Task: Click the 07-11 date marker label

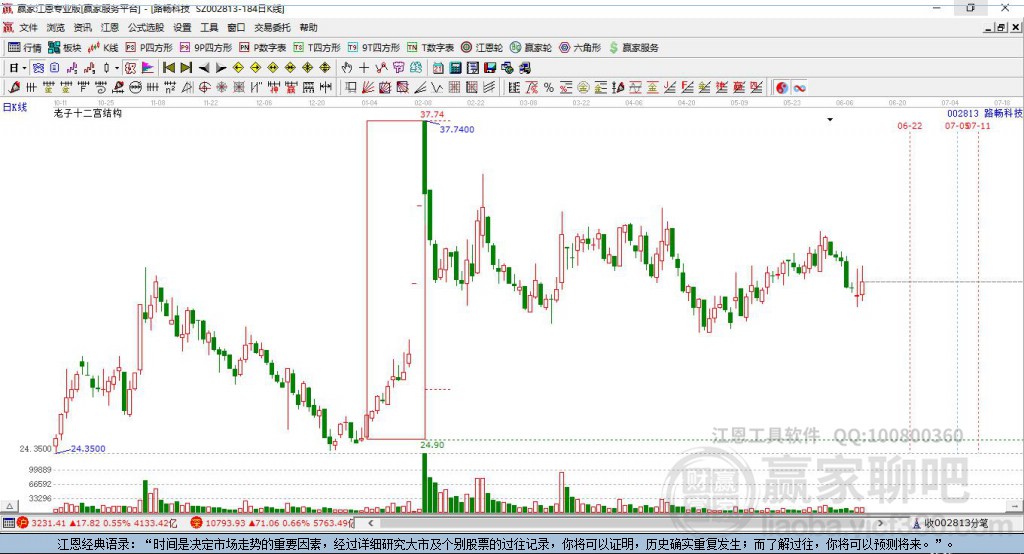Action: tap(980, 125)
